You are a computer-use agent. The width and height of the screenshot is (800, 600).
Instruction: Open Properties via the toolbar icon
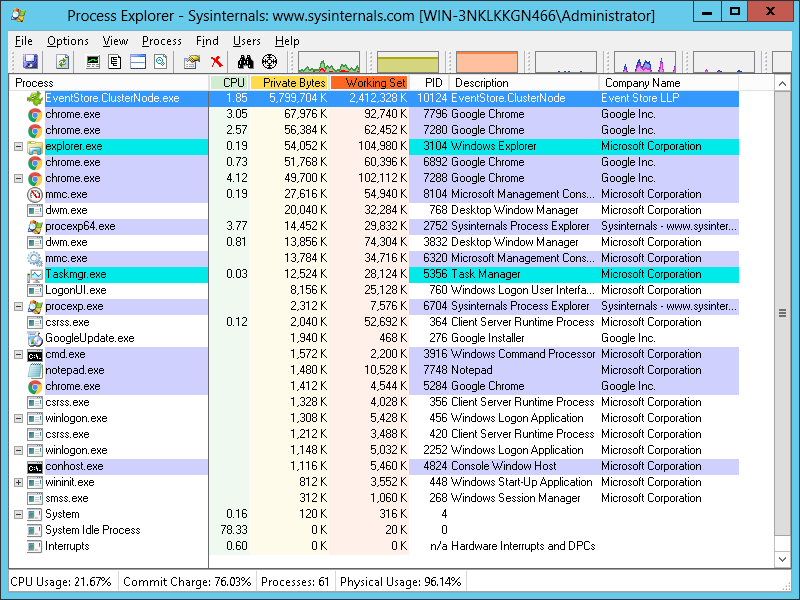pos(192,62)
